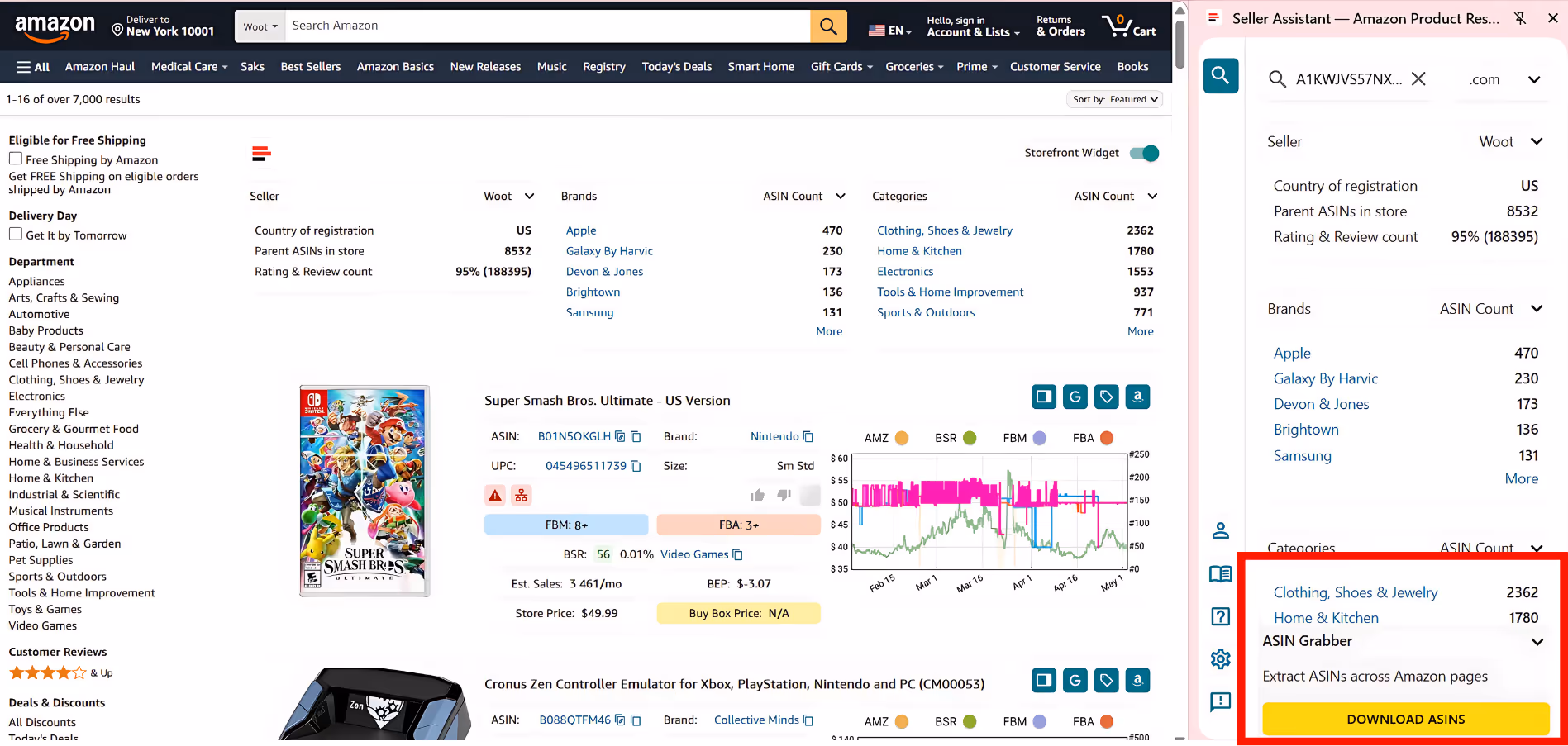Image resolution: width=1568 pixels, height=746 pixels.
Task: Open the guide book icon in sidebar
Action: click(x=1221, y=574)
